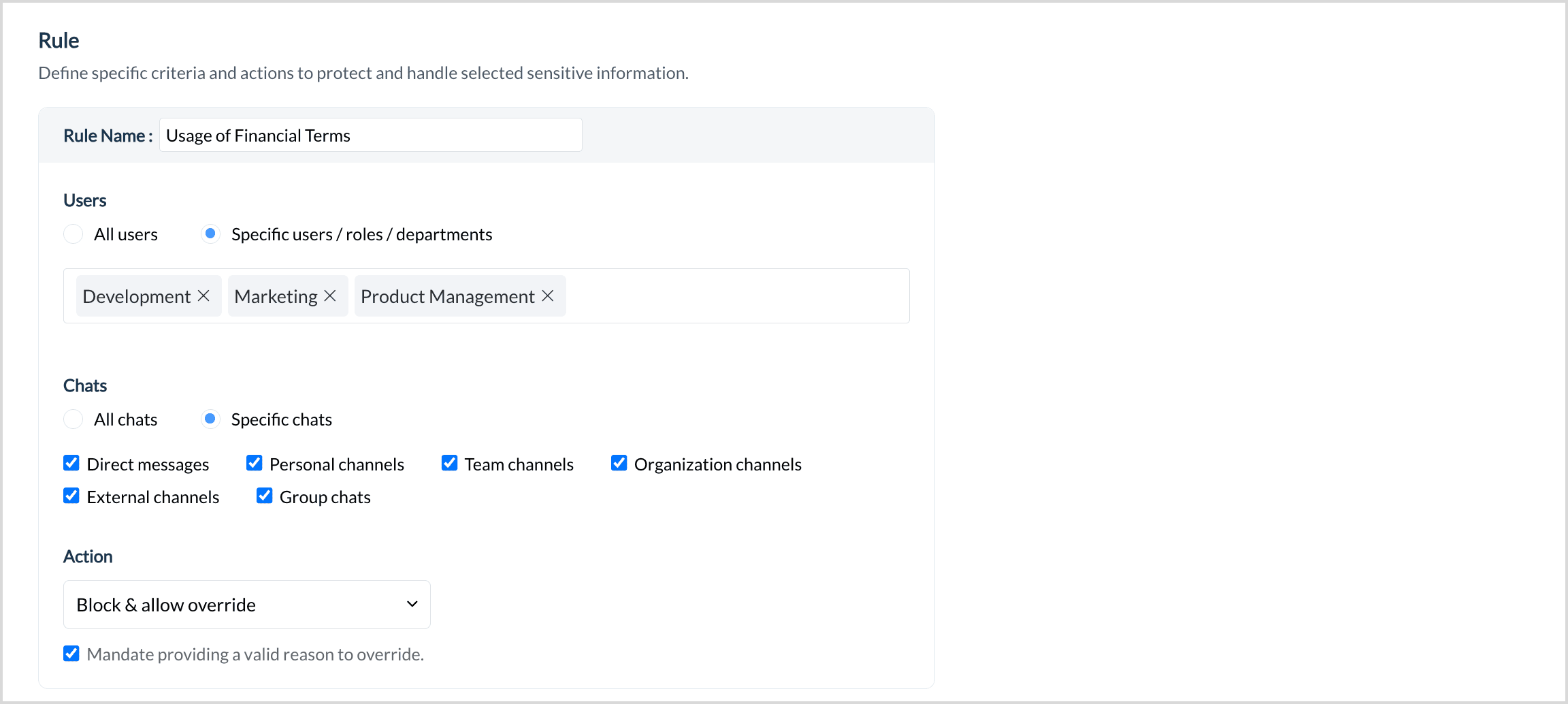Choose the All chats radio option
Image resolution: width=1568 pixels, height=704 pixels.
tap(73, 419)
